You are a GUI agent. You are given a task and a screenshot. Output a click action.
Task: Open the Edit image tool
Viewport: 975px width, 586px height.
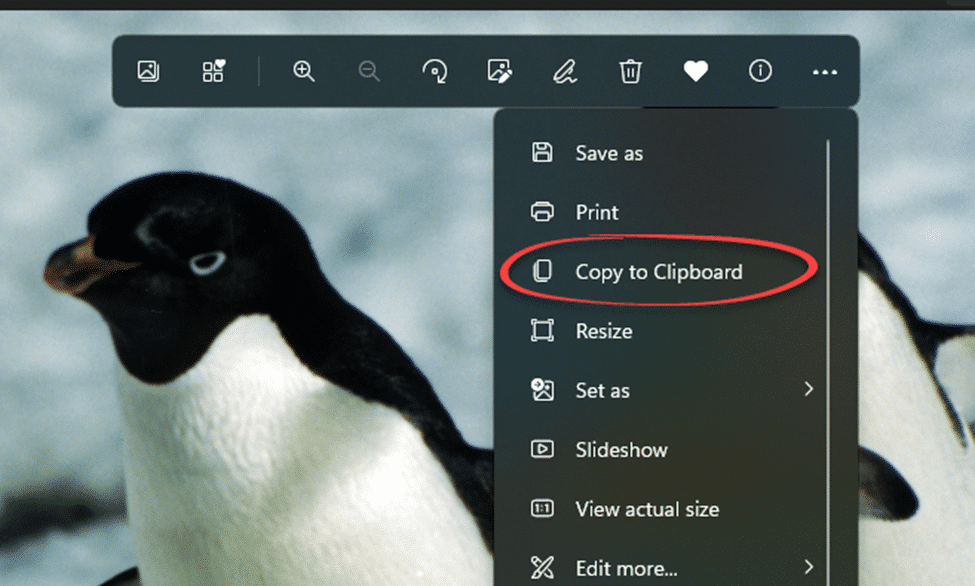coord(499,71)
